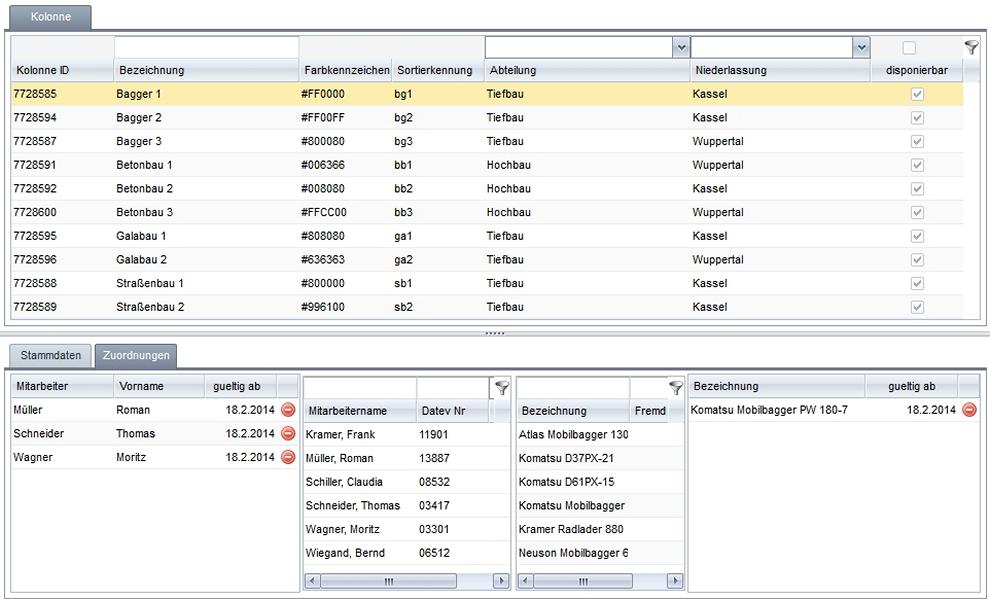This screenshot has width=990, height=600.
Task: Click the right arrow of the employee list scrollbar
Action: click(501, 581)
